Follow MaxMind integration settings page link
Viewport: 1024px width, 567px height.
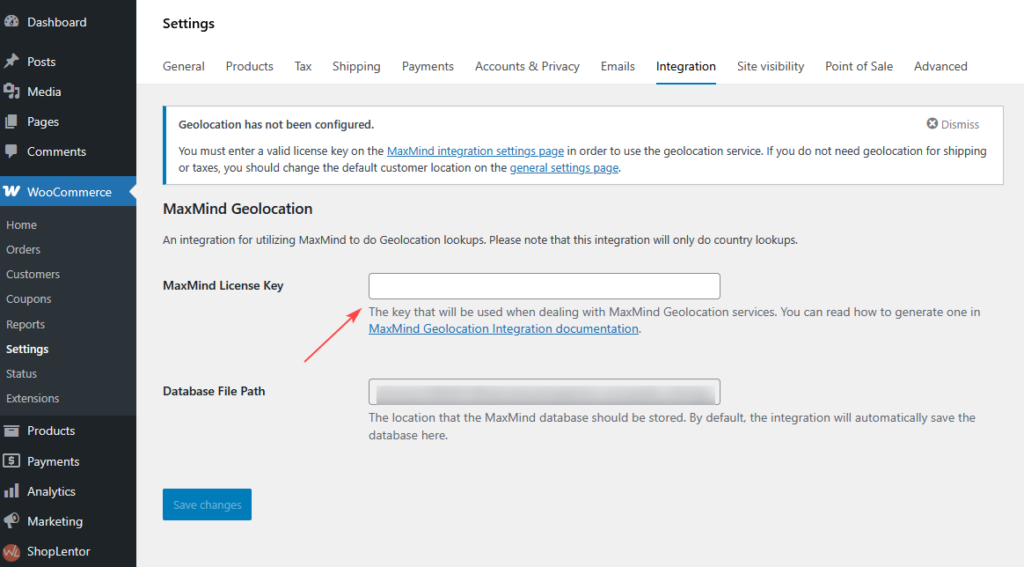(x=475, y=151)
